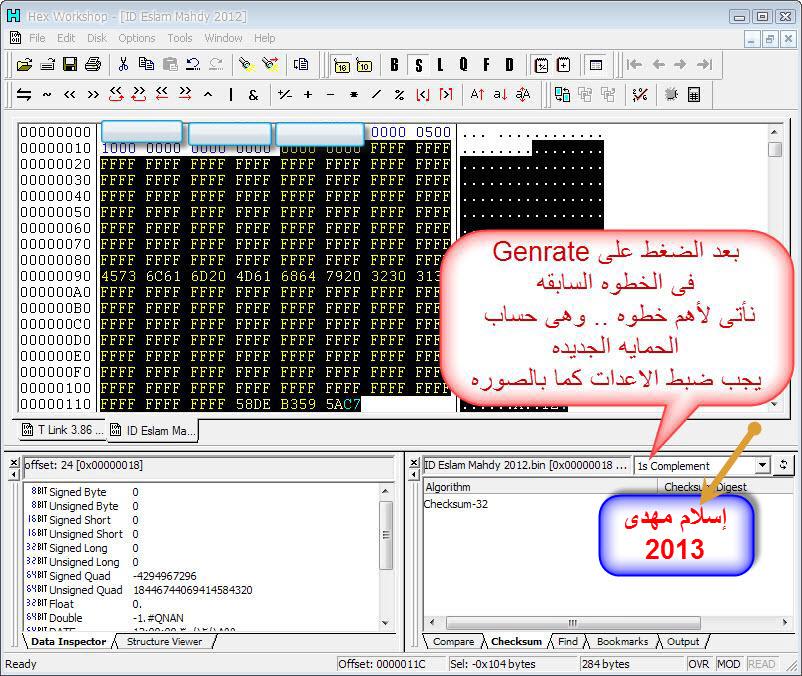Open the File menu

37,38
